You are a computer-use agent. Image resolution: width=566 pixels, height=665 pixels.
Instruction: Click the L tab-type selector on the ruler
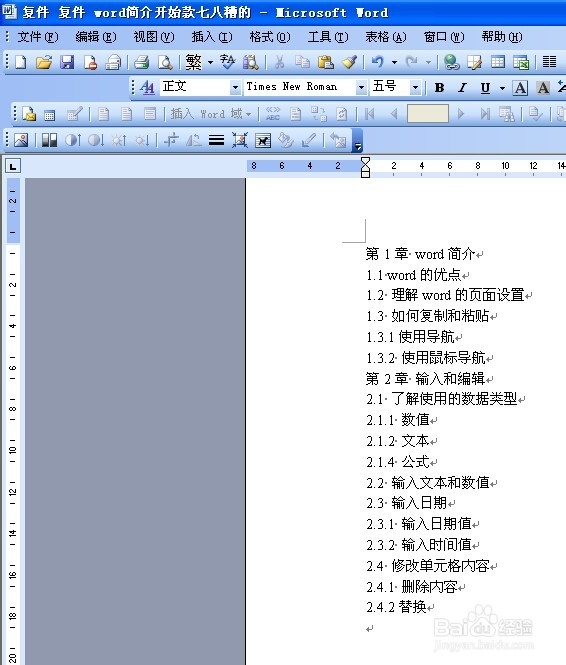click(x=13, y=166)
